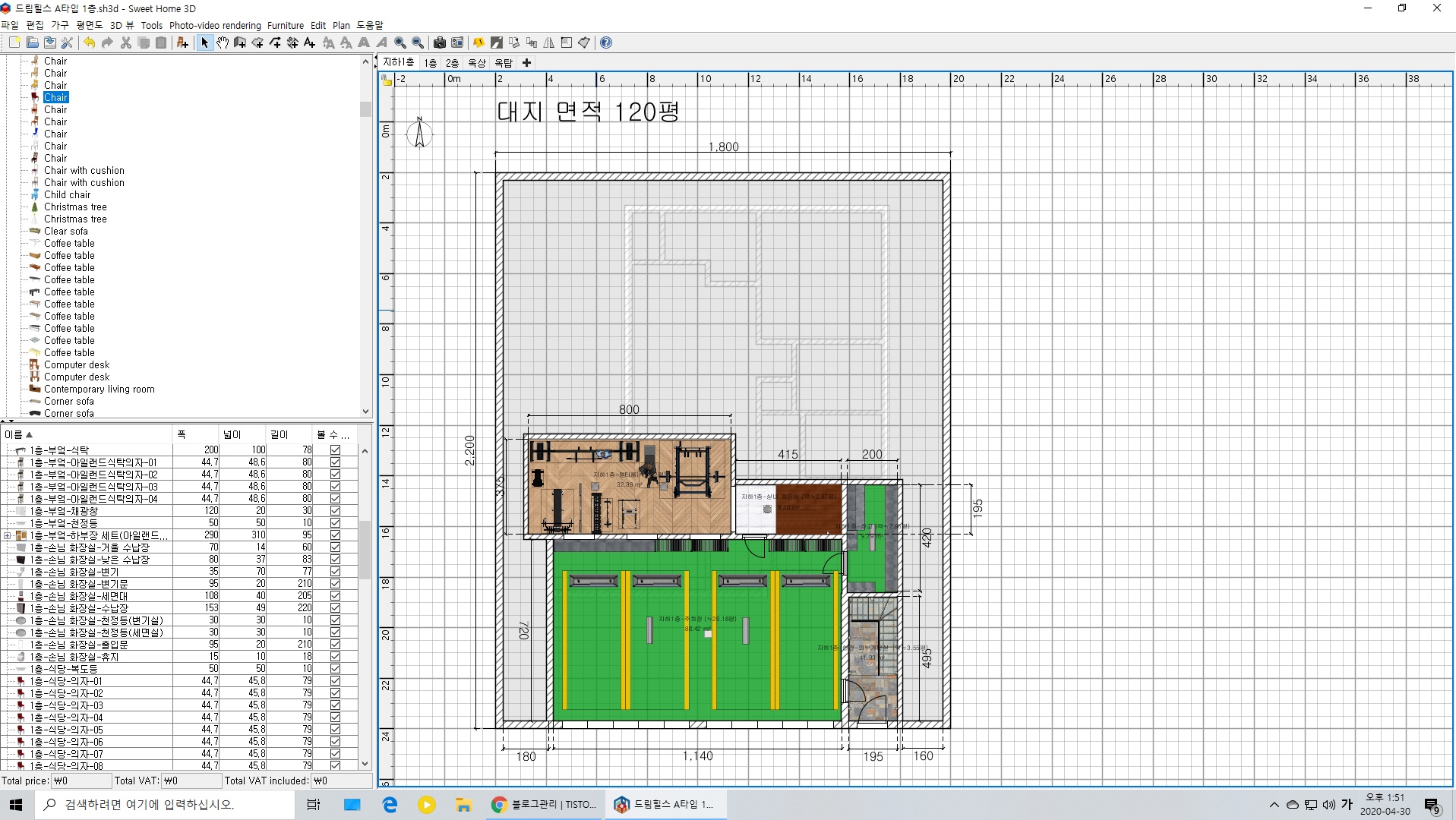Sort furniture list by 넓이 column
1456x820 pixels.
(242, 434)
